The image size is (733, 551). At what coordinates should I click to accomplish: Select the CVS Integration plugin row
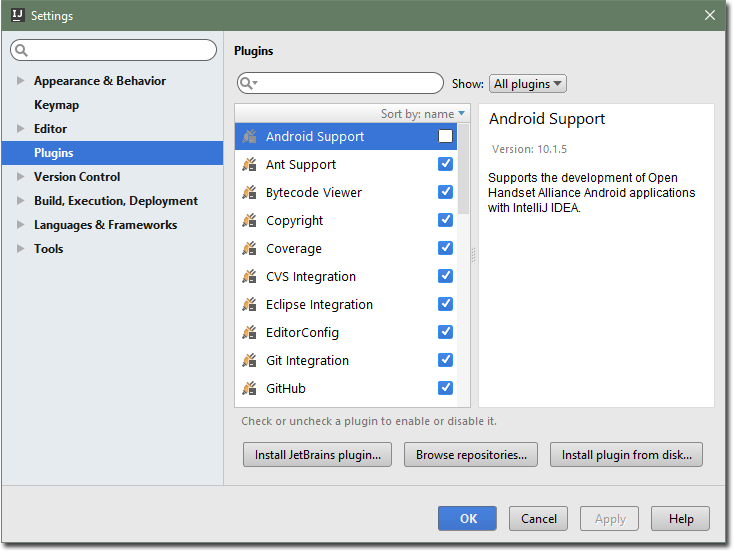[346, 277]
